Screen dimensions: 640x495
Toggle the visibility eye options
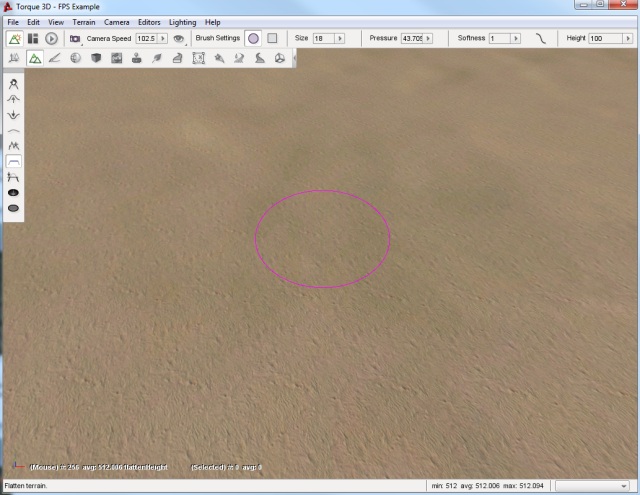pos(180,38)
